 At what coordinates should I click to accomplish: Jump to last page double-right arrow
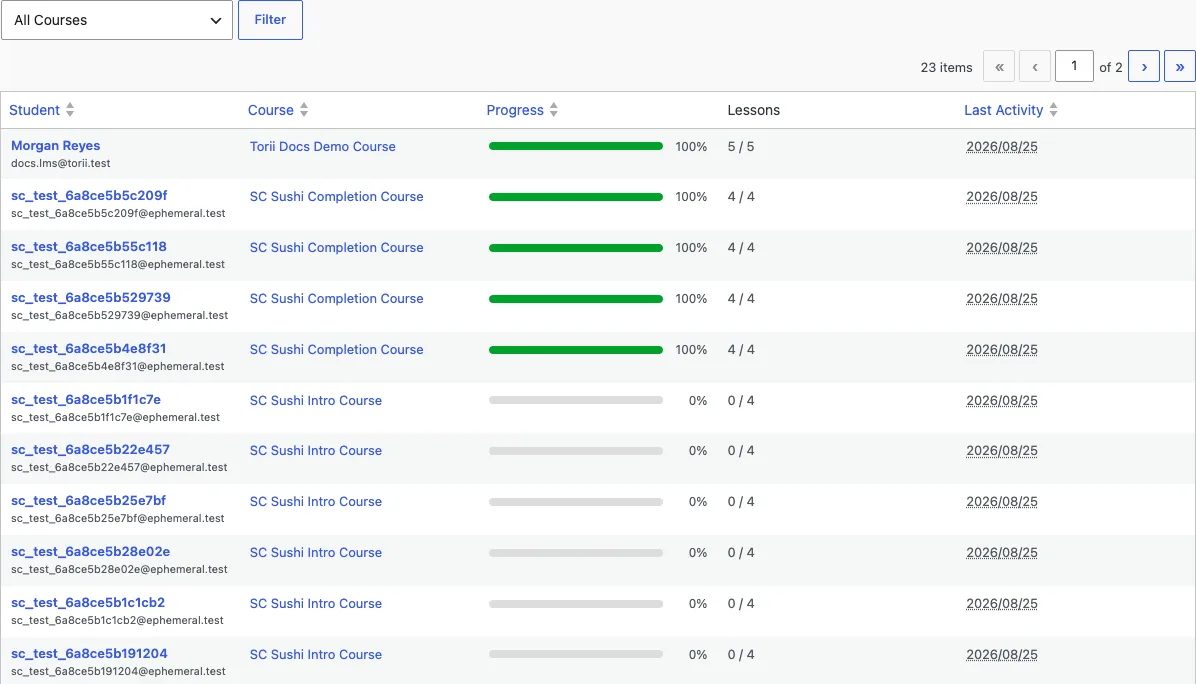click(x=1179, y=66)
